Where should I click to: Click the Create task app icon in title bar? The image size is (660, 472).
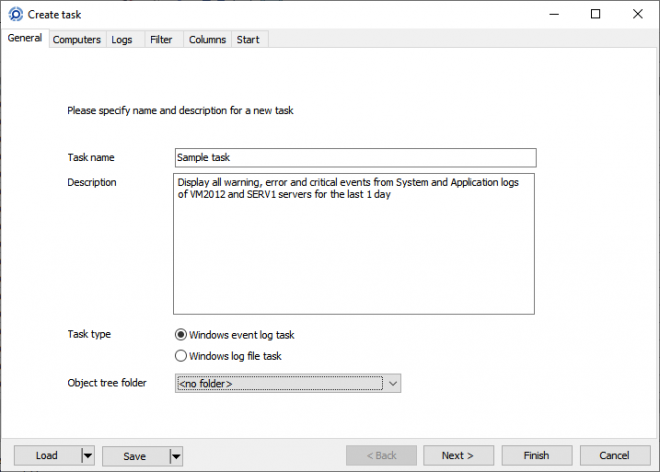tap(16, 14)
